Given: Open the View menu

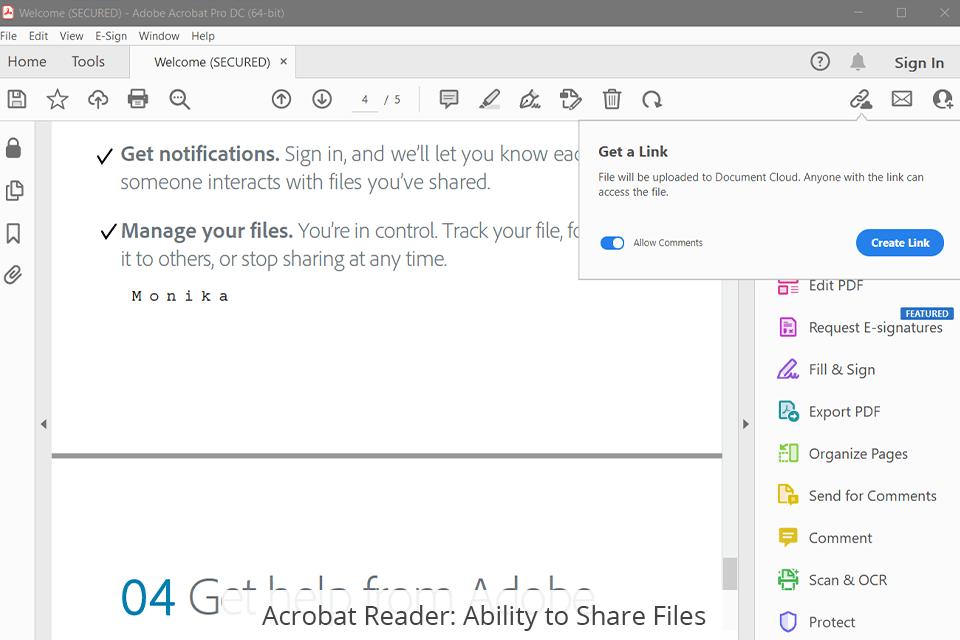Looking at the screenshot, I should (x=71, y=36).
